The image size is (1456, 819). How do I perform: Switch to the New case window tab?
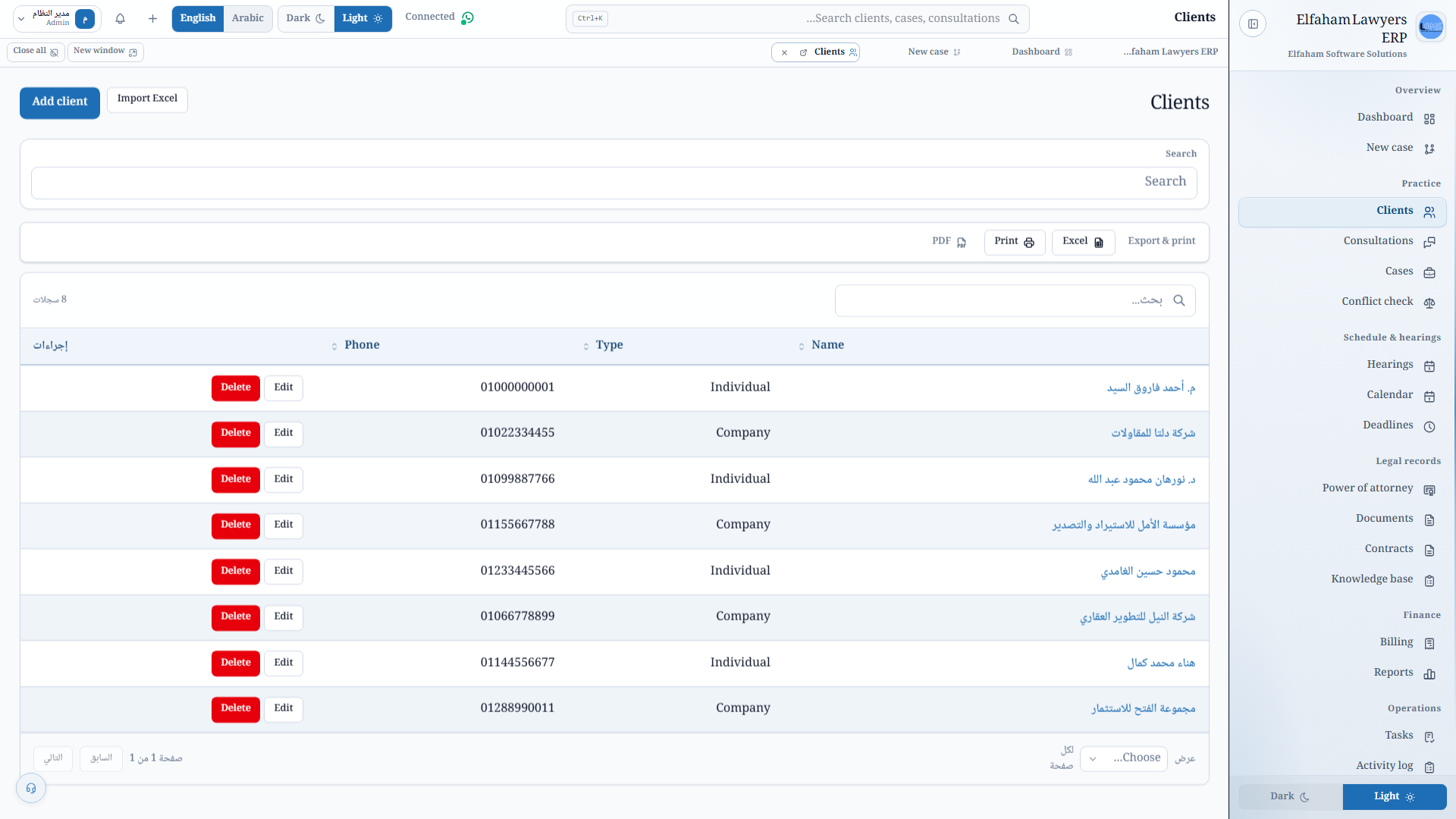pos(934,52)
